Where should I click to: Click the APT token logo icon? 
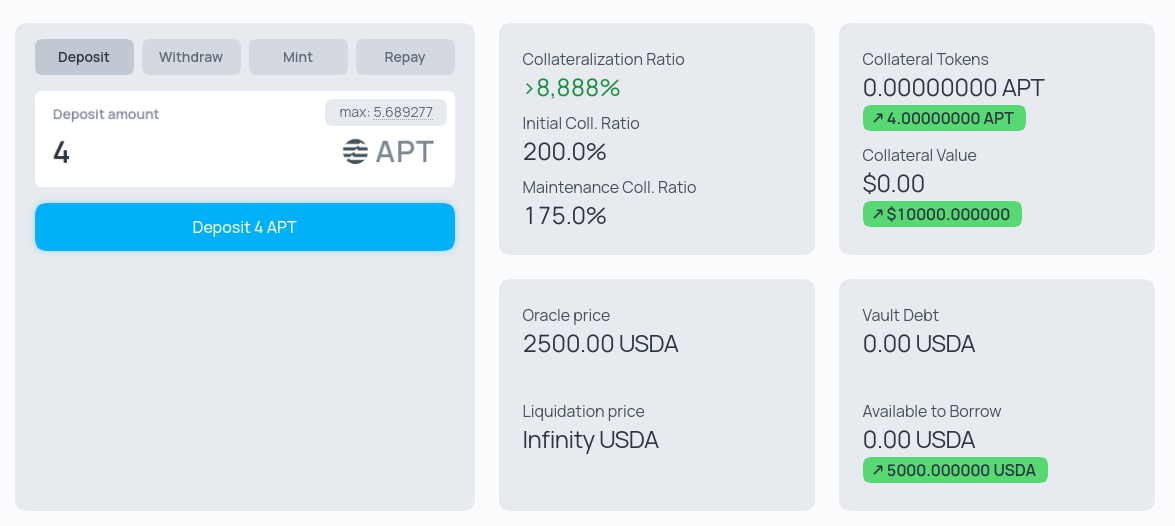pyautogui.click(x=355, y=151)
